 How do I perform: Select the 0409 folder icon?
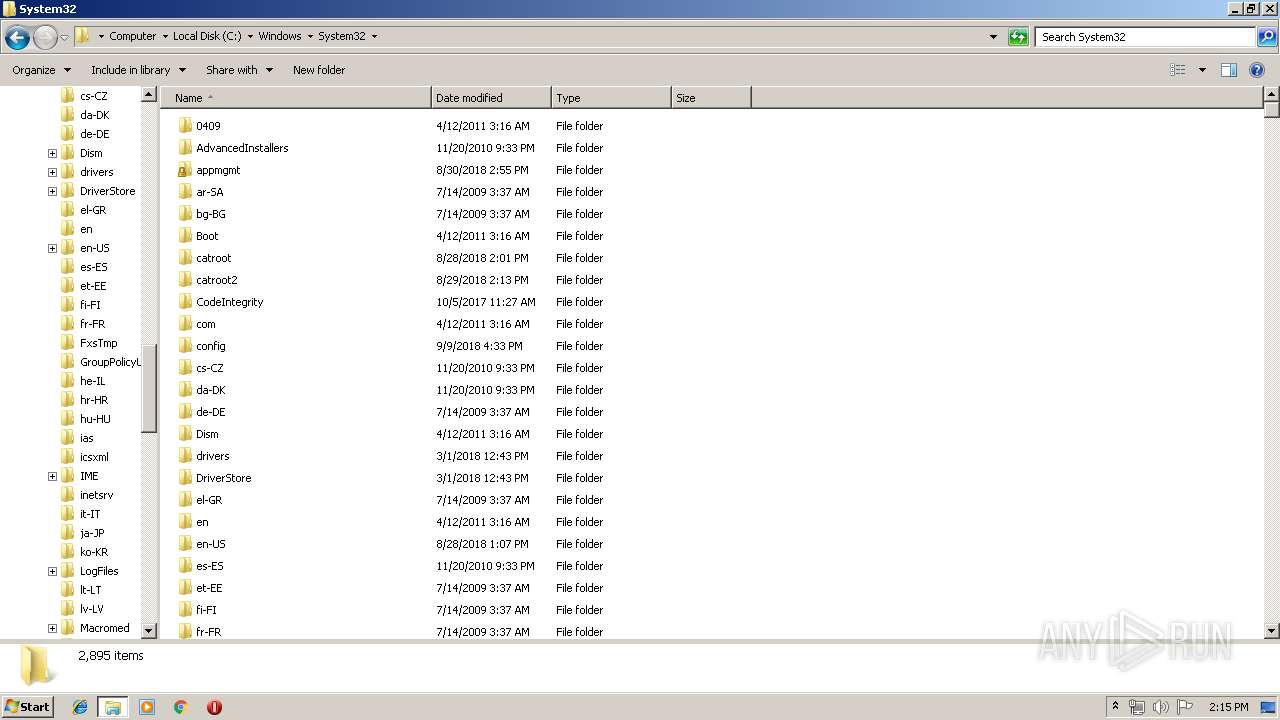[184, 126]
